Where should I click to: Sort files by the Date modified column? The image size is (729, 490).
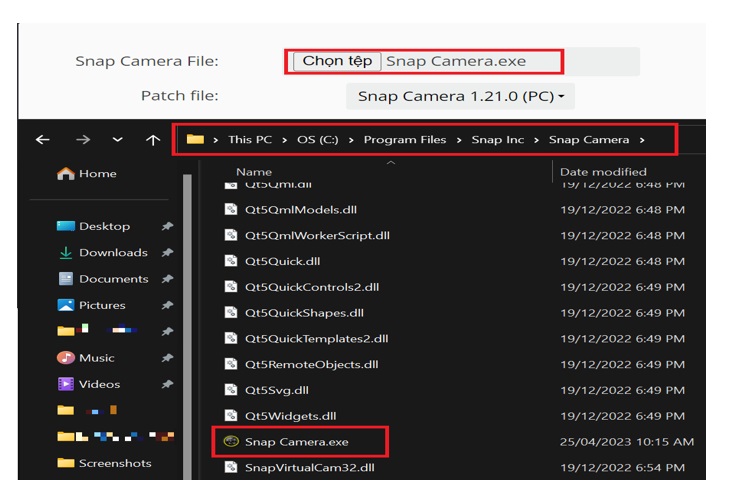point(603,172)
